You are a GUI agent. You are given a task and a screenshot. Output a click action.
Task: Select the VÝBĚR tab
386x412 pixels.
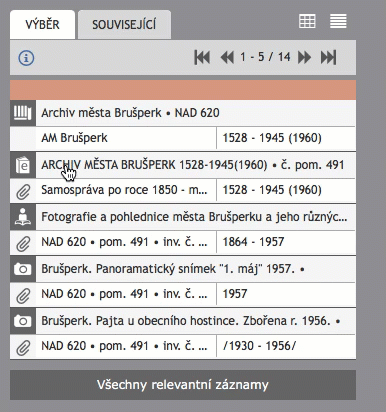(x=42, y=25)
